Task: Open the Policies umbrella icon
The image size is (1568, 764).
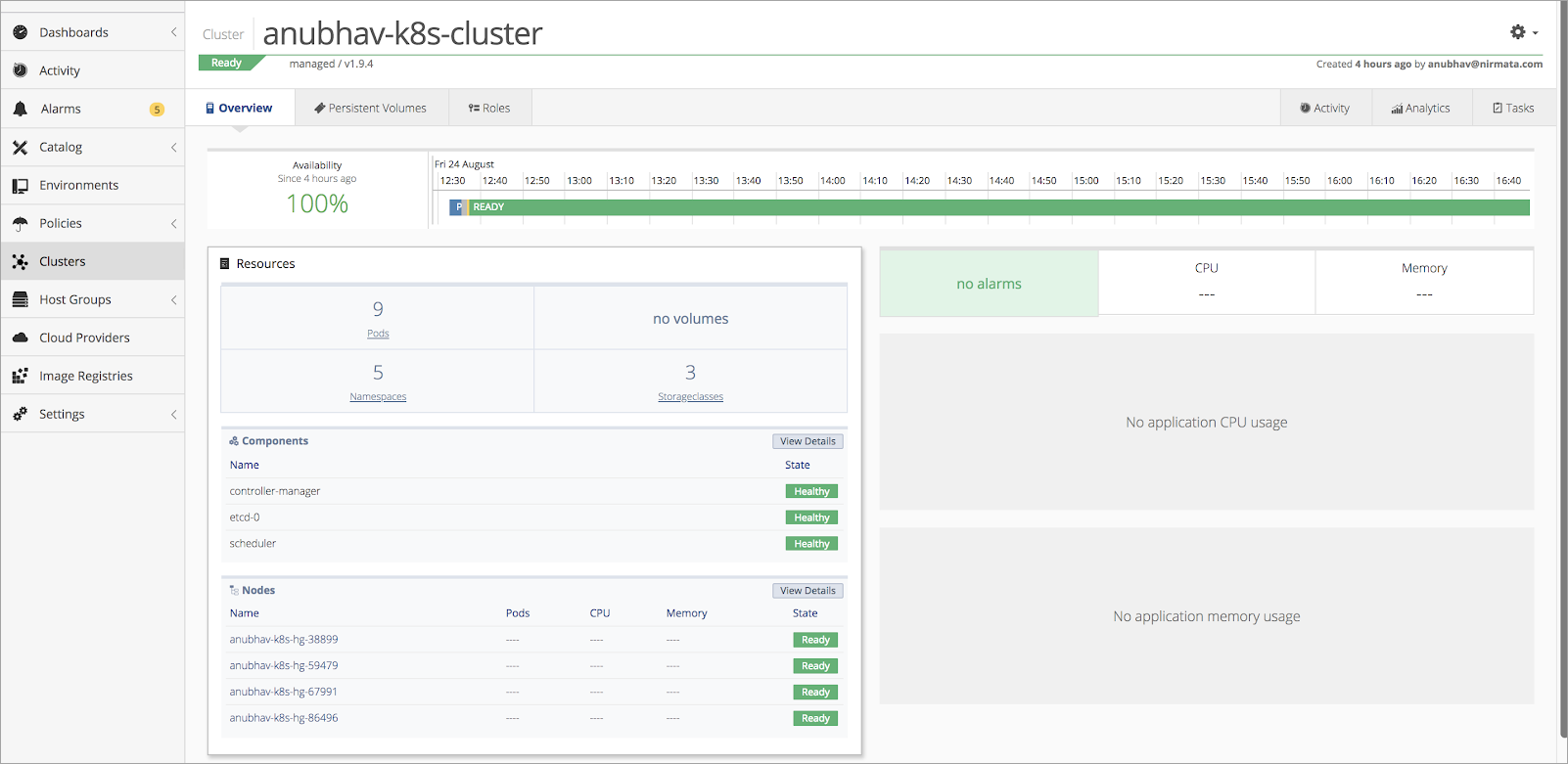Action: point(20,223)
